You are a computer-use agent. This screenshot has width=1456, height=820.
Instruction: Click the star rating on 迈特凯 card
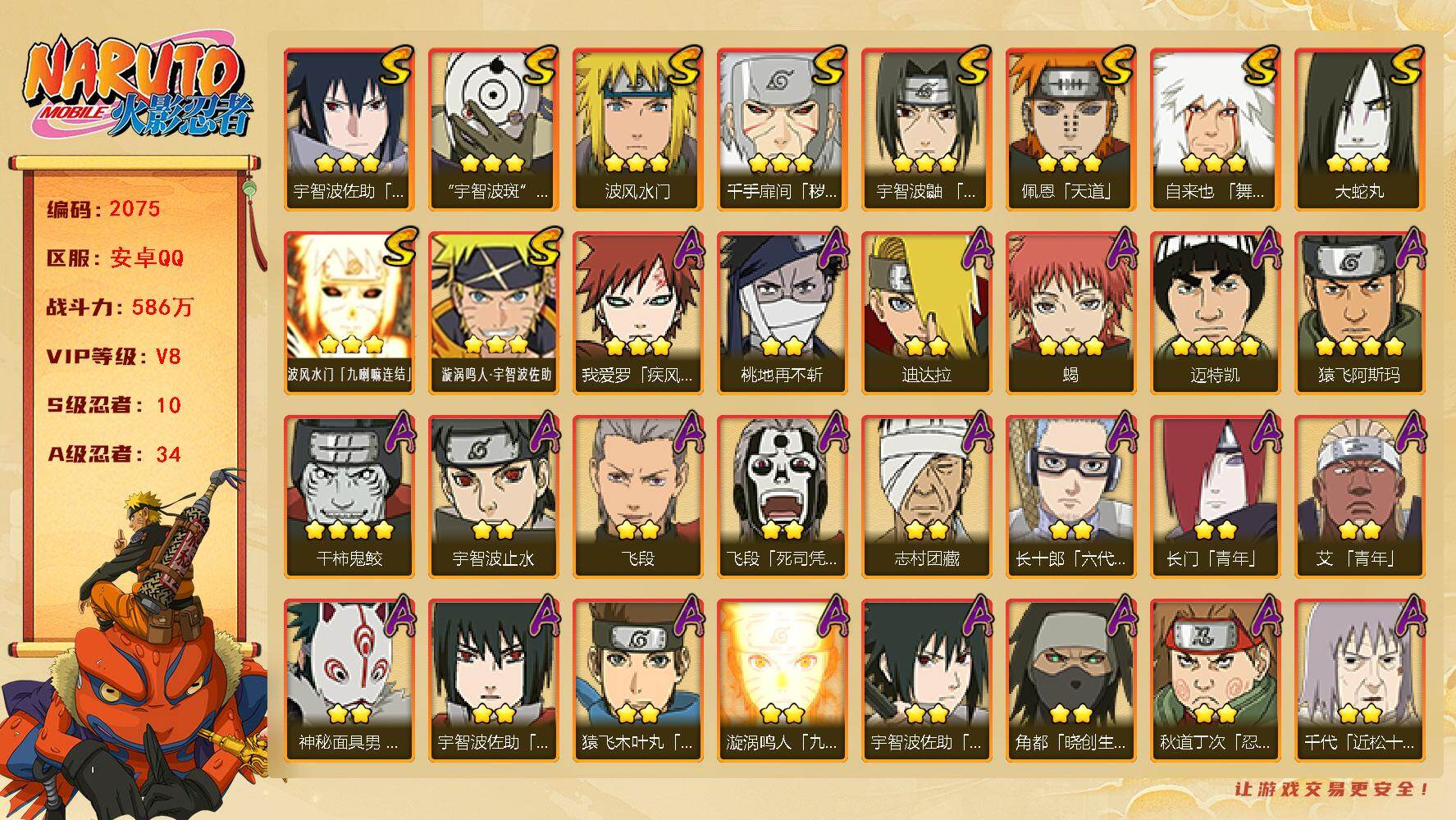1215,346
